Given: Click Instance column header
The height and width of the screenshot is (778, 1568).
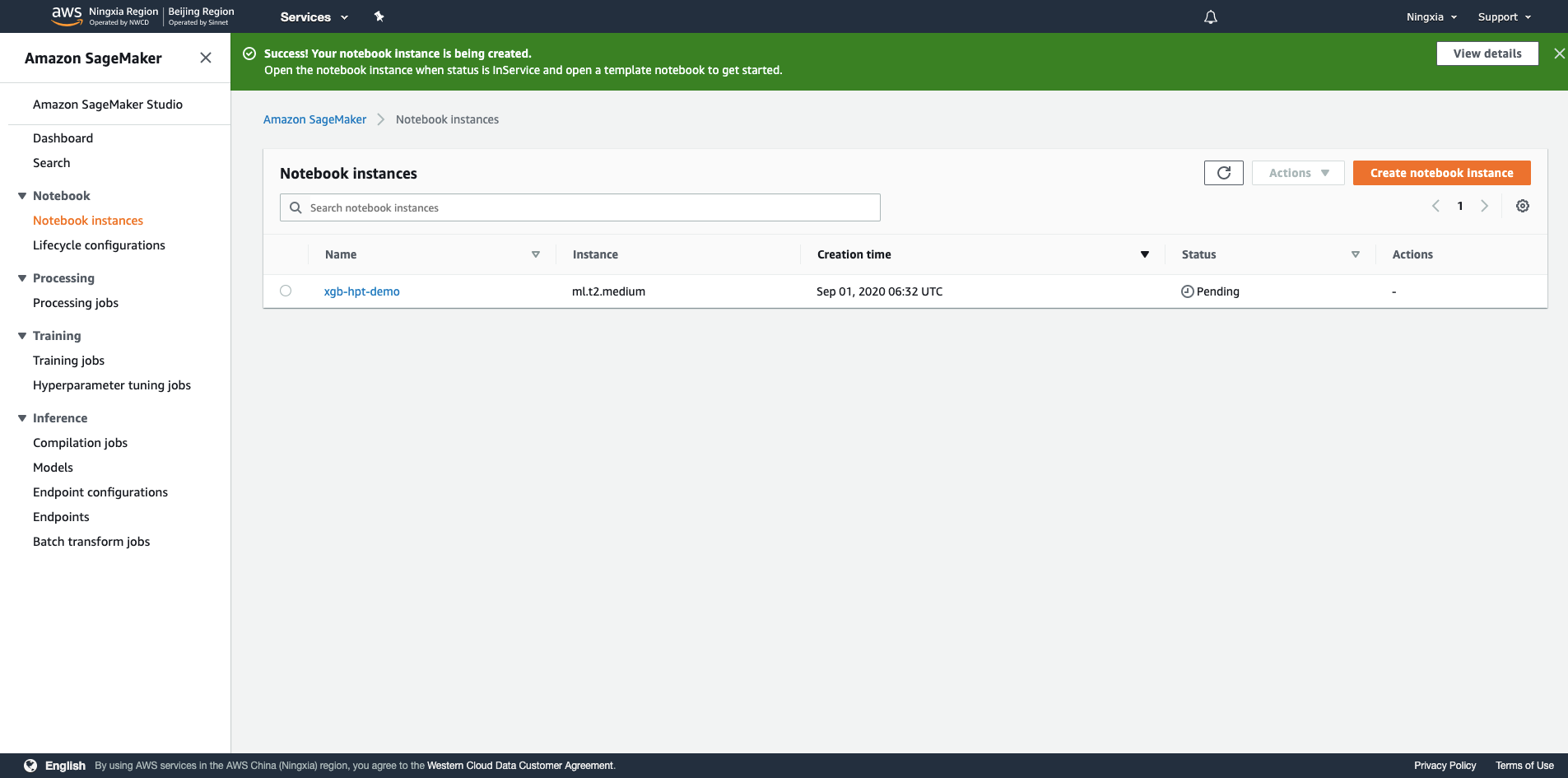Looking at the screenshot, I should point(595,254).
